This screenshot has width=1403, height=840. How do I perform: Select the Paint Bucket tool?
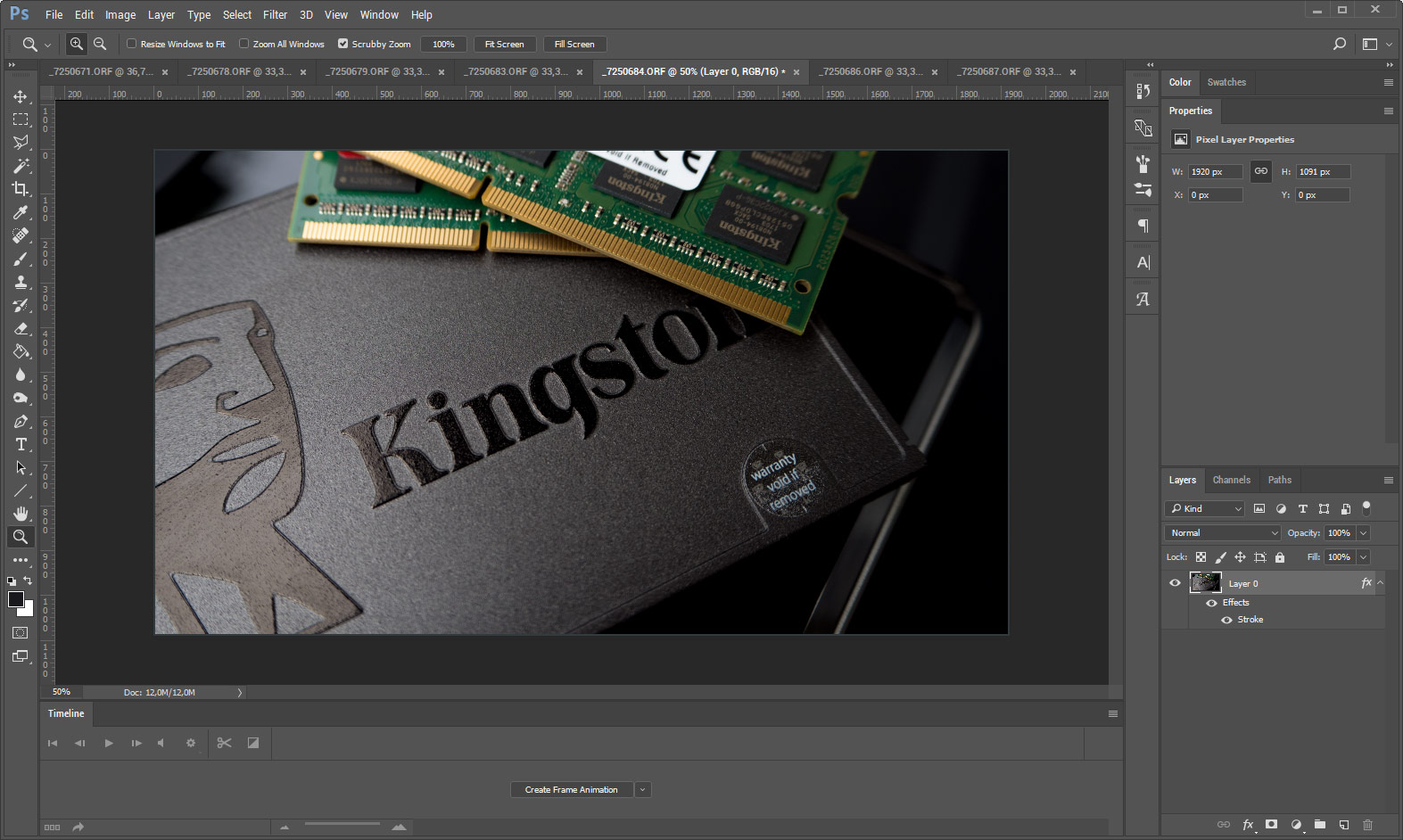pyautogui.click(x=21, y=351)
